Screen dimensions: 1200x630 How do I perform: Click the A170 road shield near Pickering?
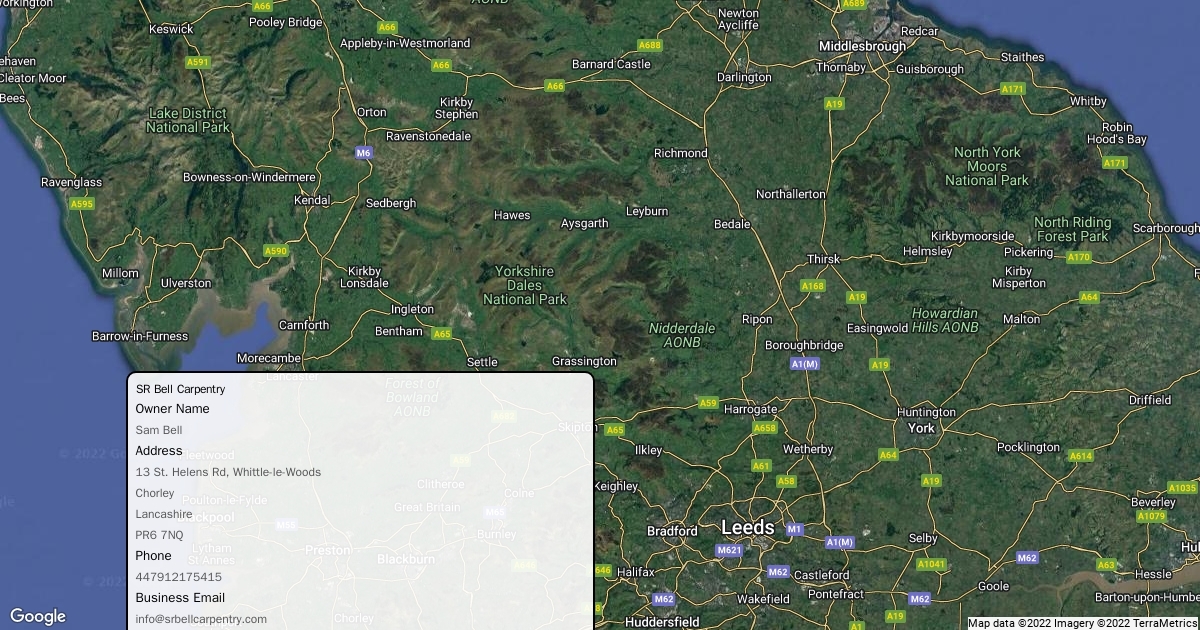pyautogui.click(x=1078, y=257)
